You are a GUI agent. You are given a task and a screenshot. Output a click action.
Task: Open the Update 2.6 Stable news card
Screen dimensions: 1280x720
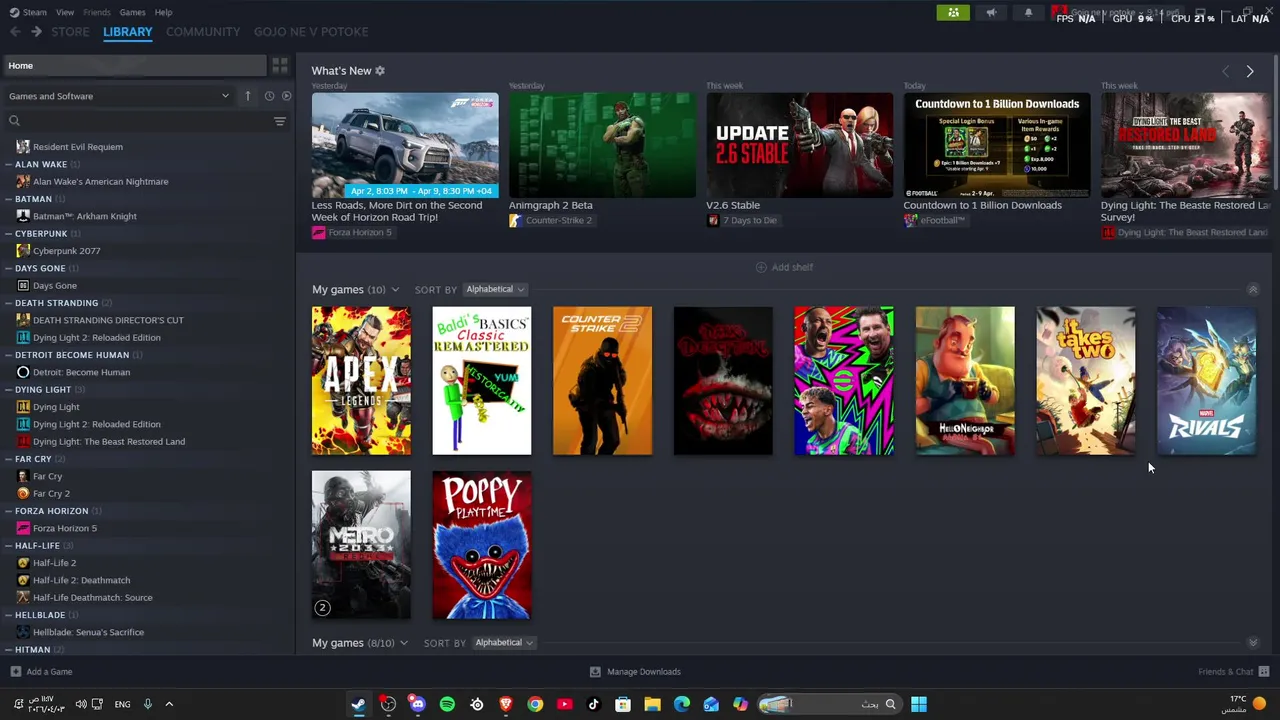799,145
